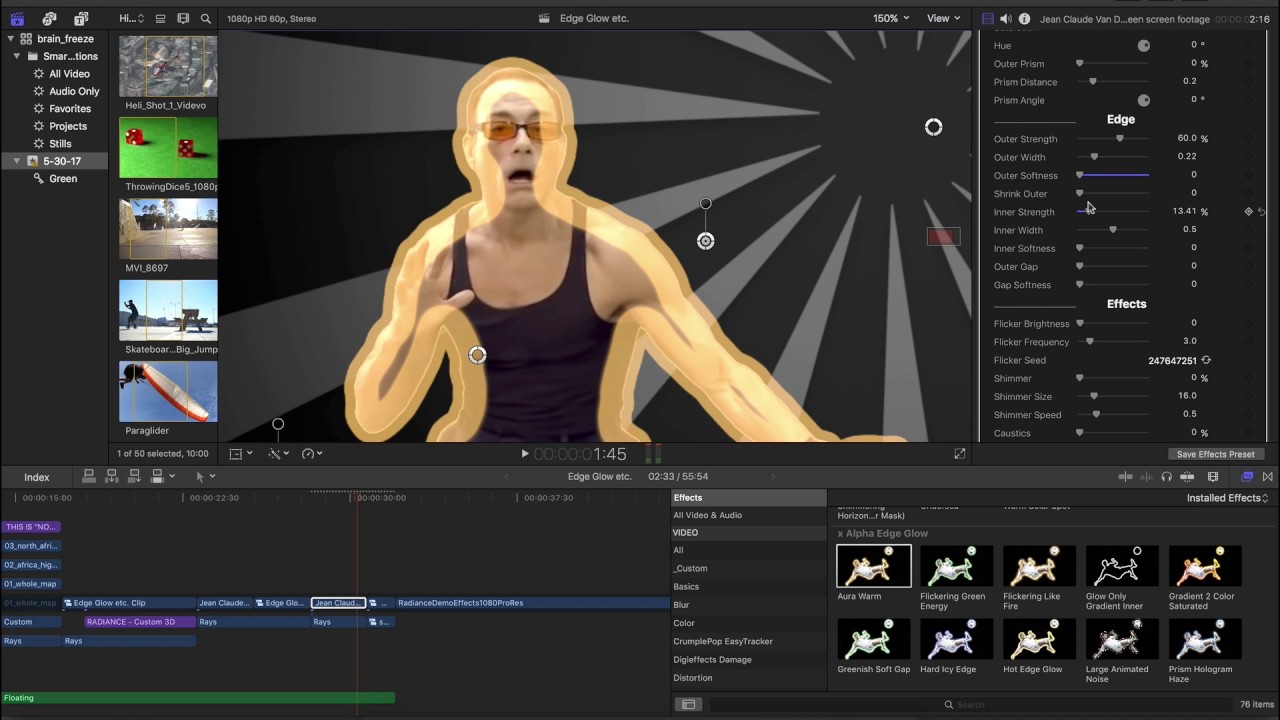
Task: Select the Aura Warm effect preset
Action: point(874,566)
